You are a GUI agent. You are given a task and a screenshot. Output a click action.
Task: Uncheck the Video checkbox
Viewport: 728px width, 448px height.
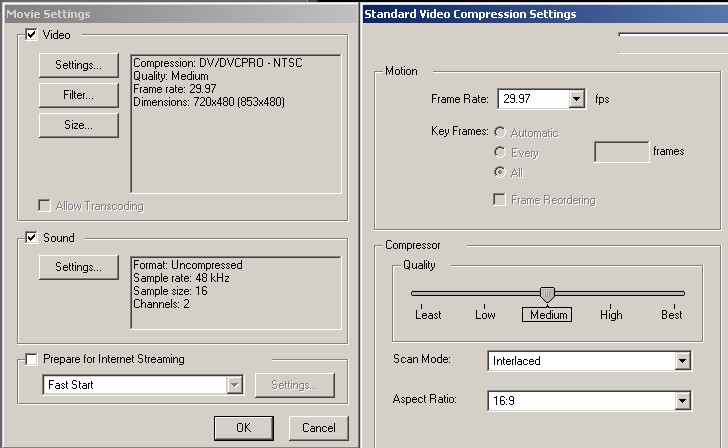pyautogui.click(x=31, y=34)
